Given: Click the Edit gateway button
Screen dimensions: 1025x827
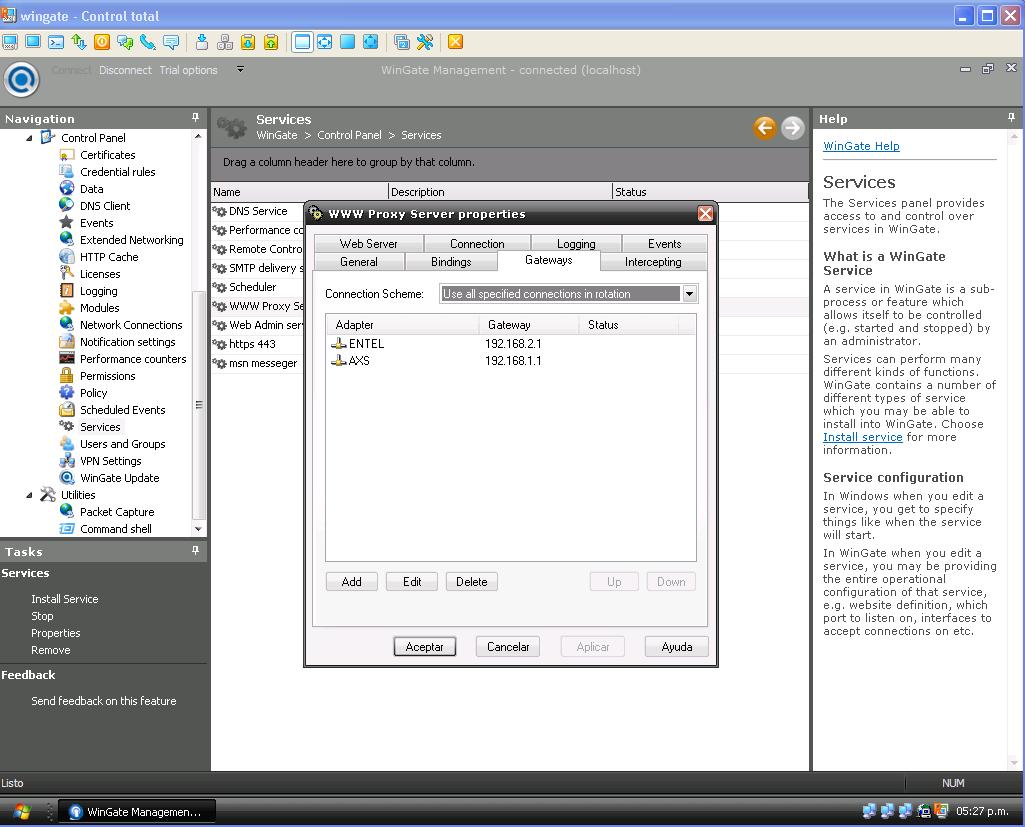Looking at the screenshot, I should tap(412, 582).
